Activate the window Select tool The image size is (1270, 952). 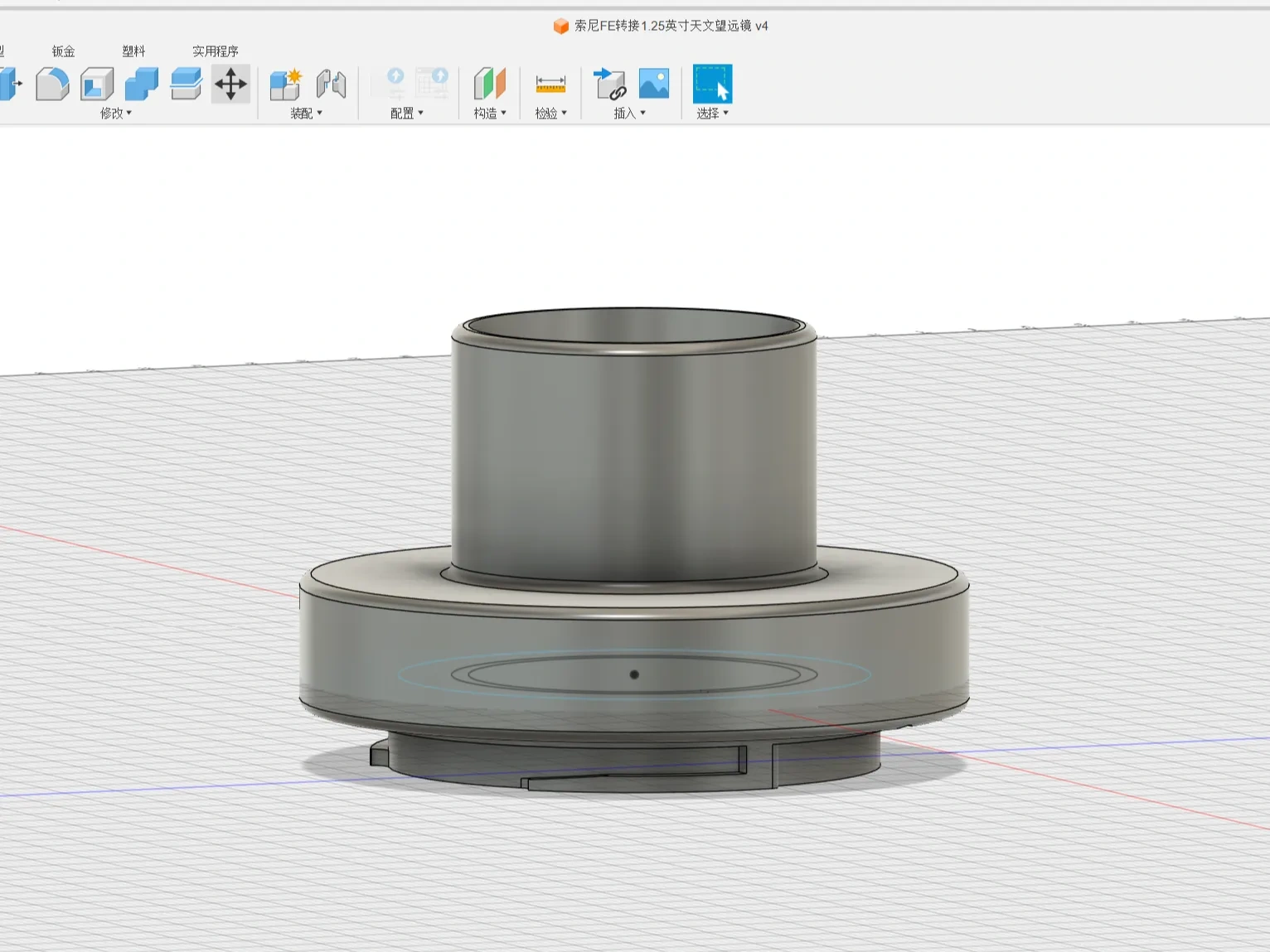(x=712, y=84)
